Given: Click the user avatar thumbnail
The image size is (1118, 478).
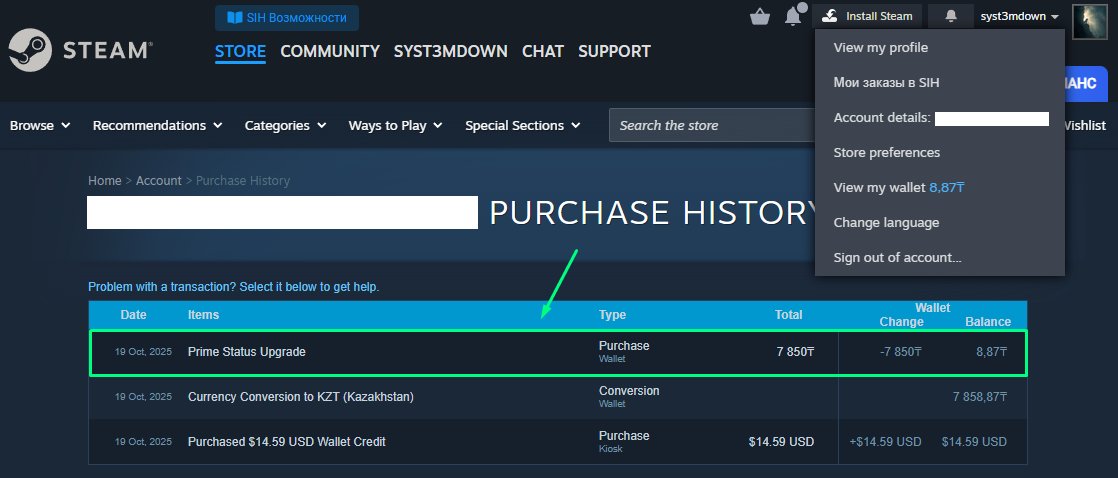Looking at the screenshot, I should tap(1088, 21).
